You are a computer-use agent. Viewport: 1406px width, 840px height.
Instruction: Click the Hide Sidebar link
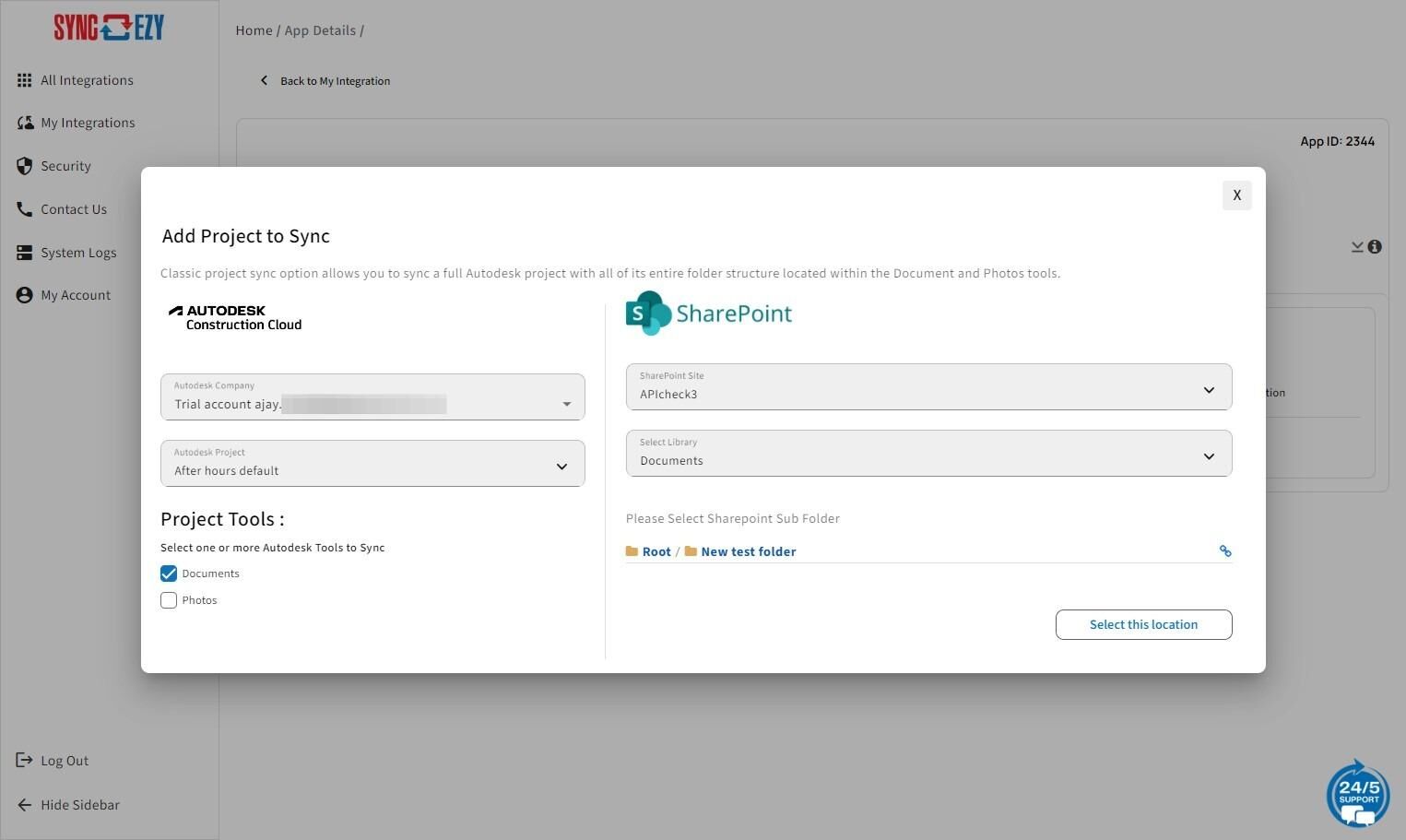click(80, 805)
